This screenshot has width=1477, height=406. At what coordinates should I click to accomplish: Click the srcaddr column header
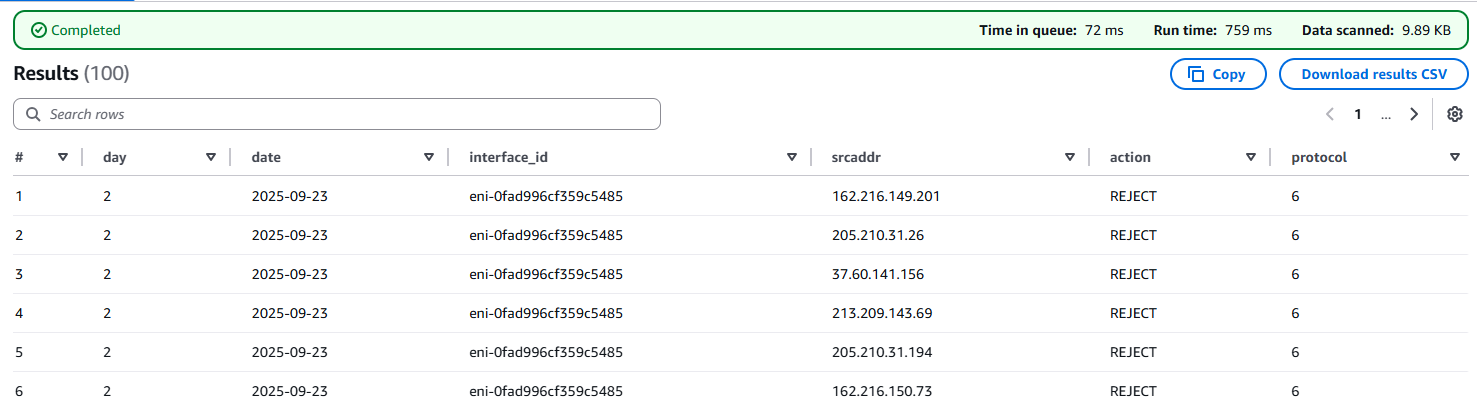(856, 157)
